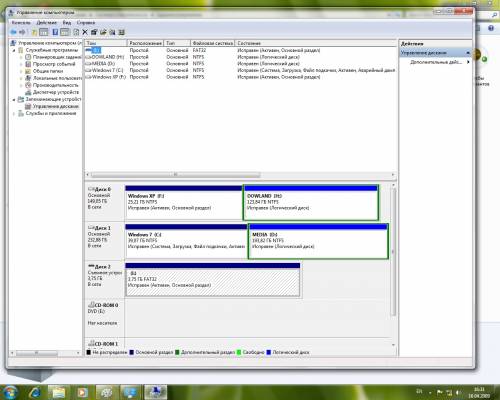Click the disk view vertical scrollbar
The height and width of the screenshot is (400, 500).
click(393, 252)
